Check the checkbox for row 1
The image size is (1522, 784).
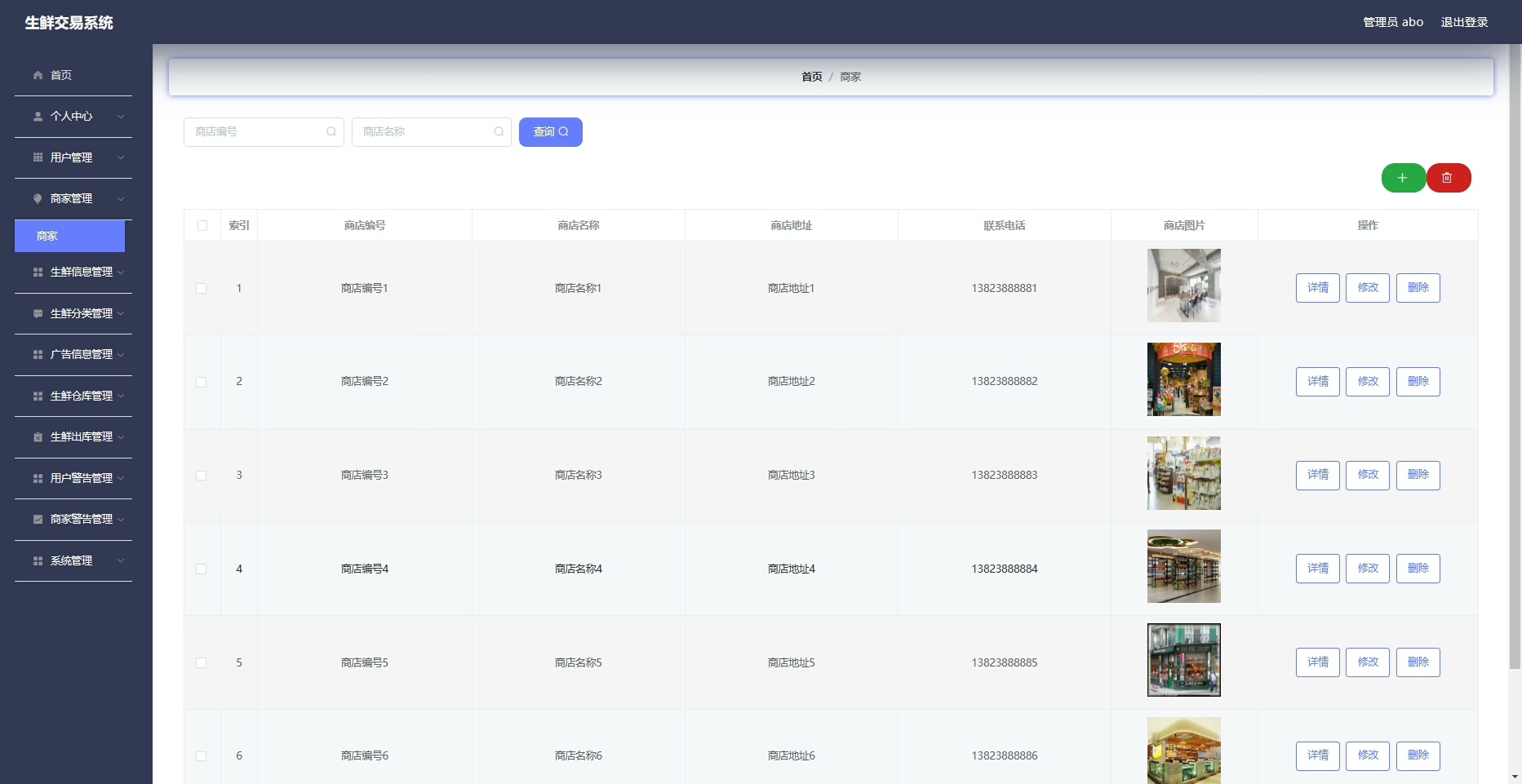tap(202, 288)
